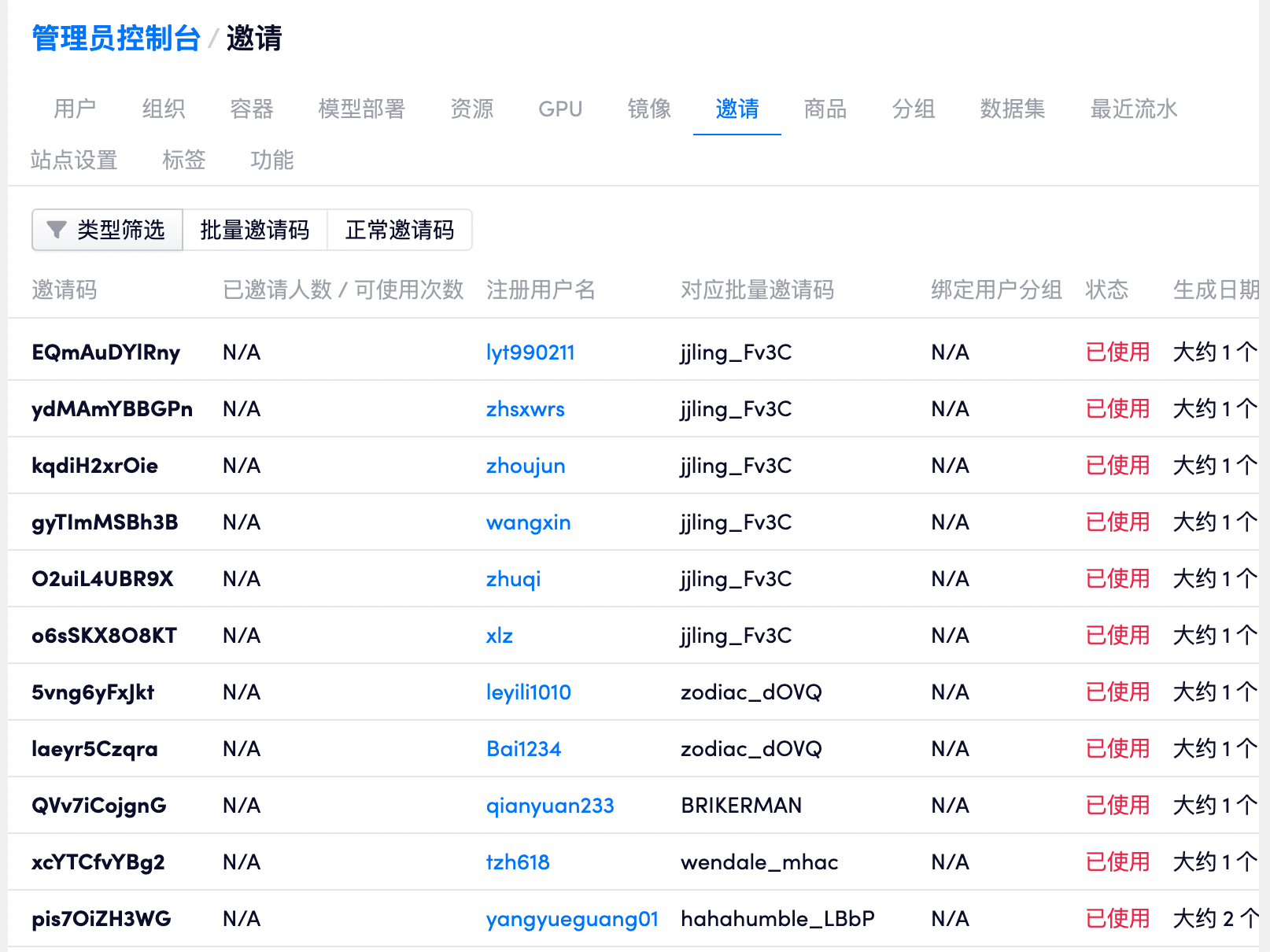This screenshot has width=1270, height=952.
Task: Open user profile lyt990211
Action: click(x=530, y=352)
